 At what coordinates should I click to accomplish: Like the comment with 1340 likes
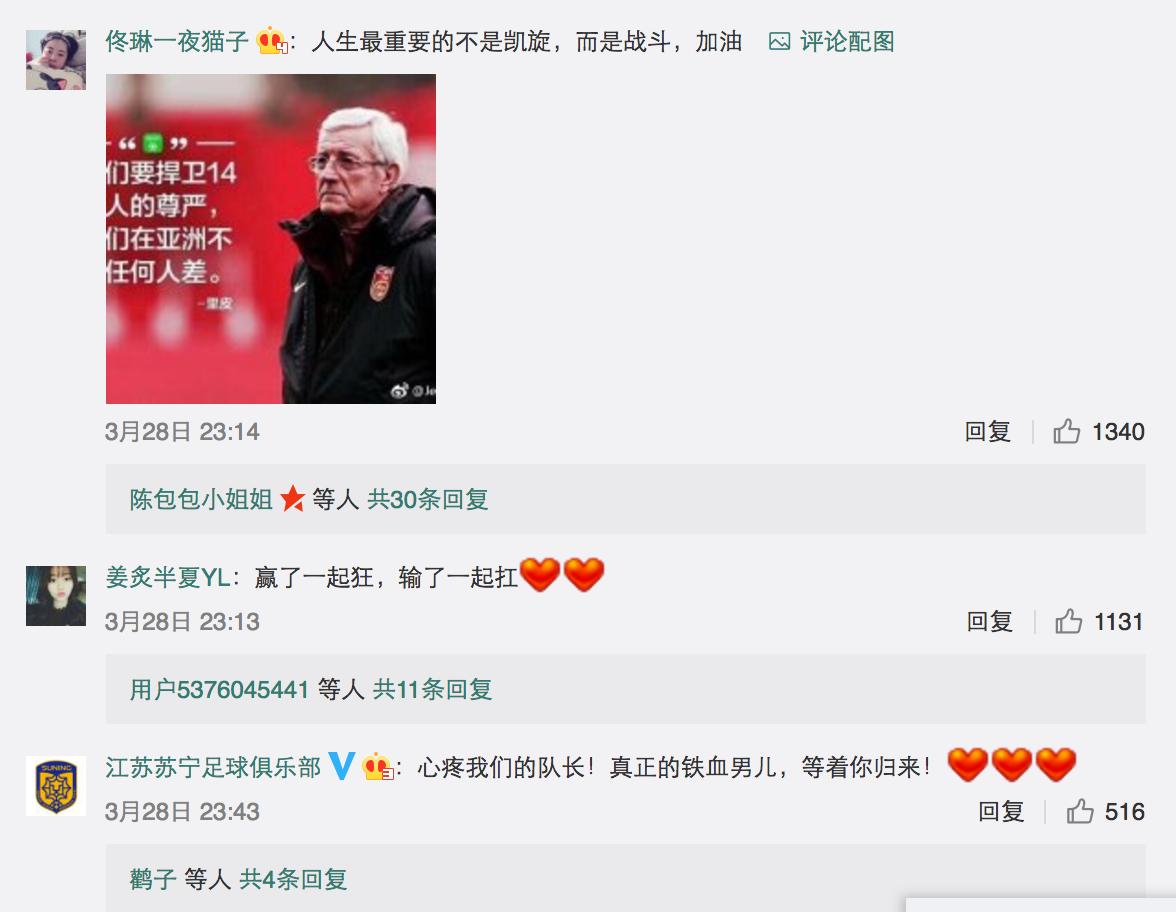(x=1066, y=431)
